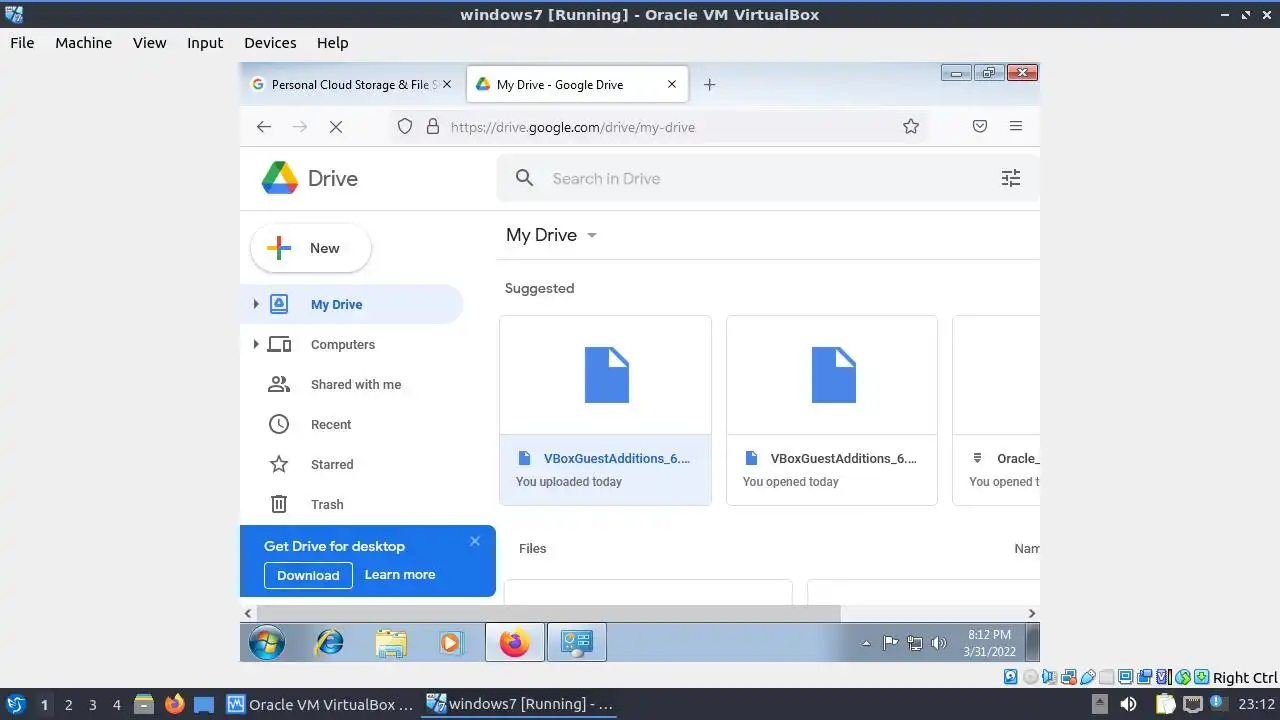Viewport: 1280px width, 720px height.
Task: Go back to previous page
Action: [264, 127]
